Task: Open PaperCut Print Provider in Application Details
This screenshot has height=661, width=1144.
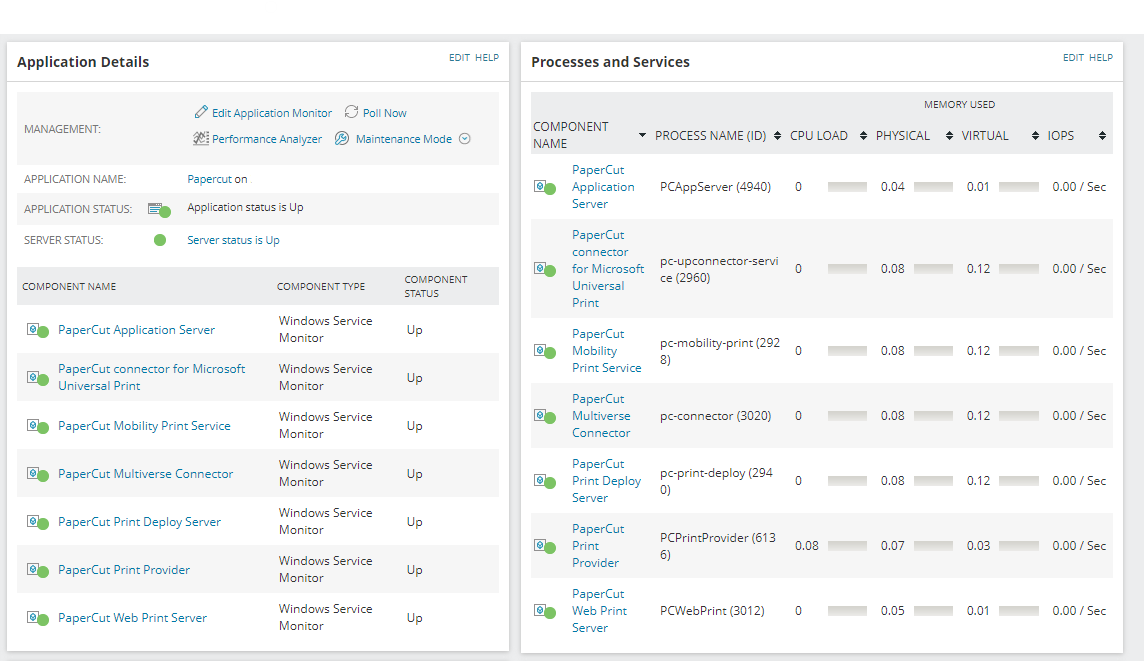Action: pos(124,570)
